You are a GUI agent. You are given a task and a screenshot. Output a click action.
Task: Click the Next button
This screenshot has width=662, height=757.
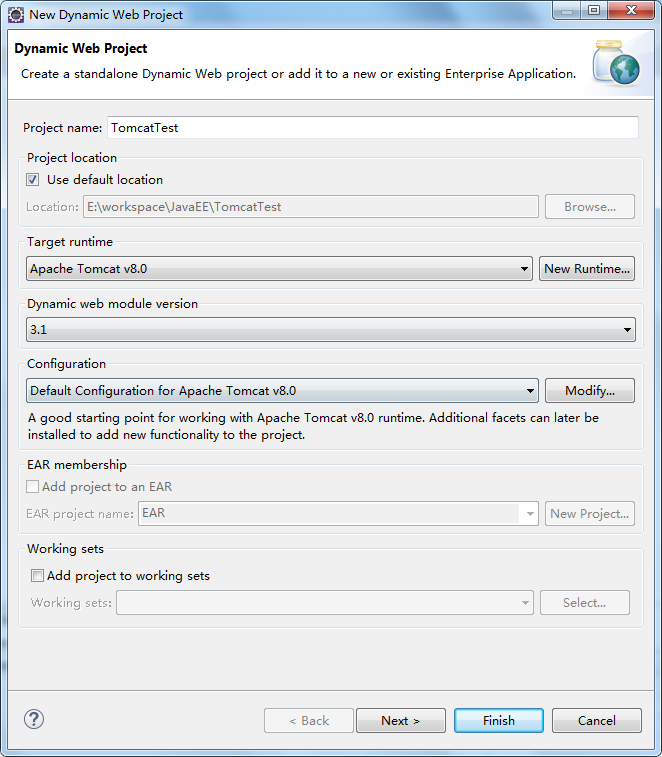(400, 720)
